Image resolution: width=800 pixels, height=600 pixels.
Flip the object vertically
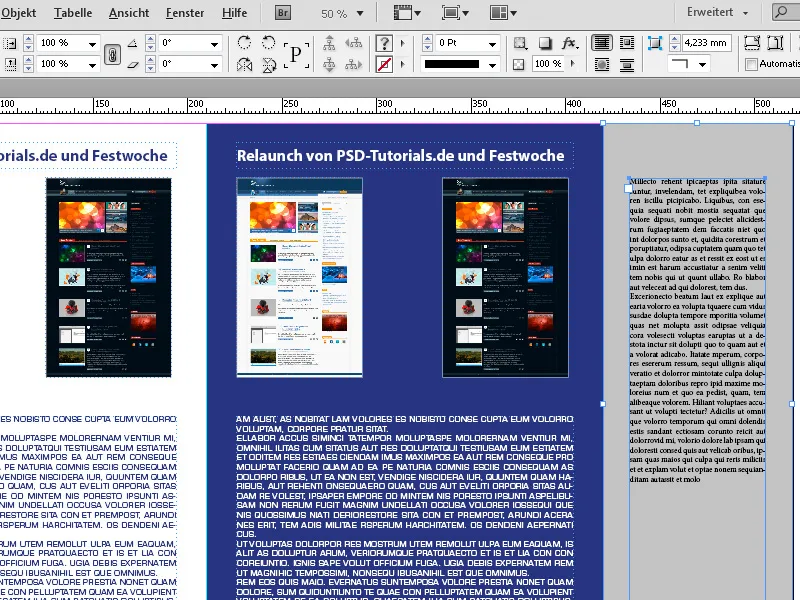tap(268, 65)
